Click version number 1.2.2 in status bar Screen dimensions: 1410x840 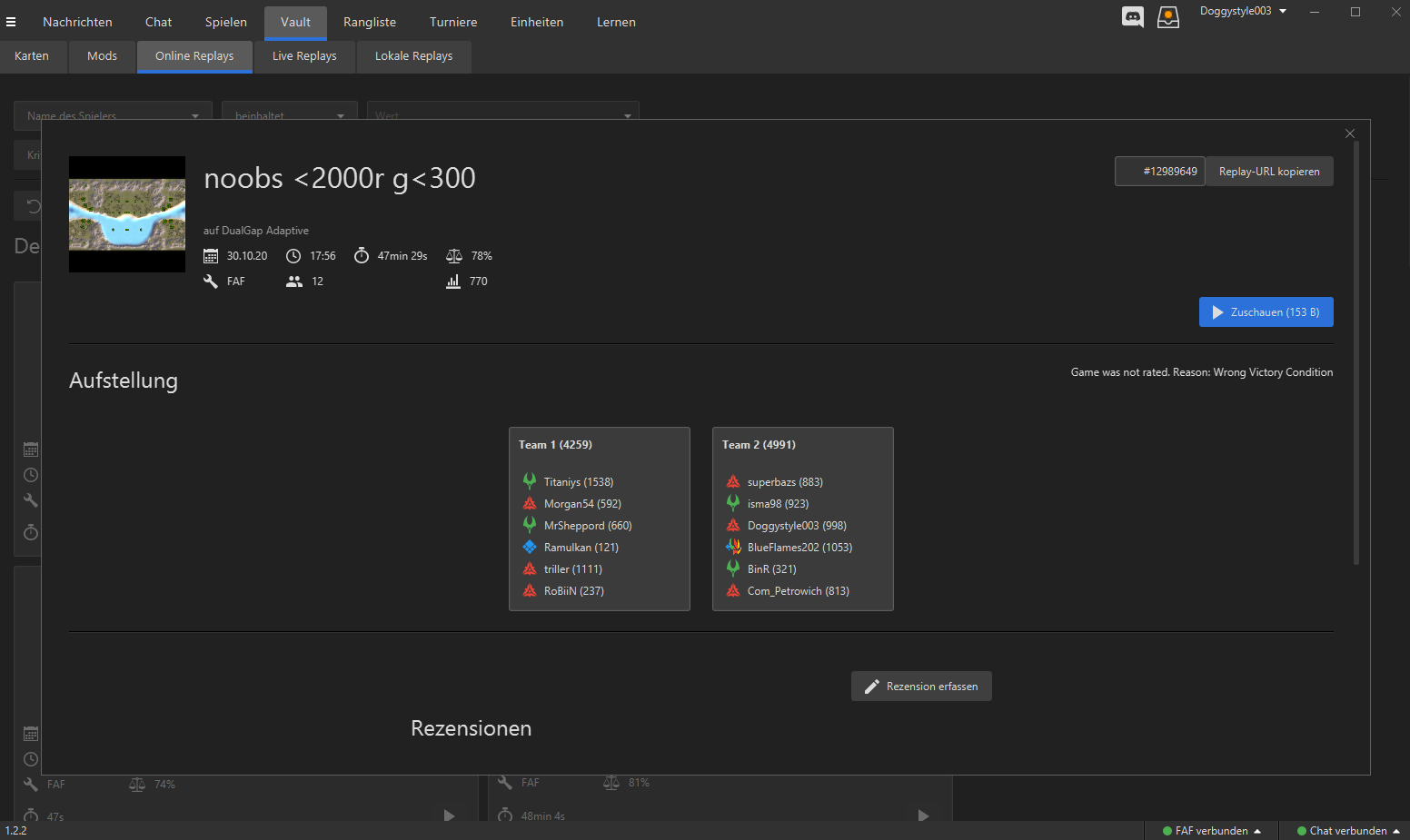16,831
